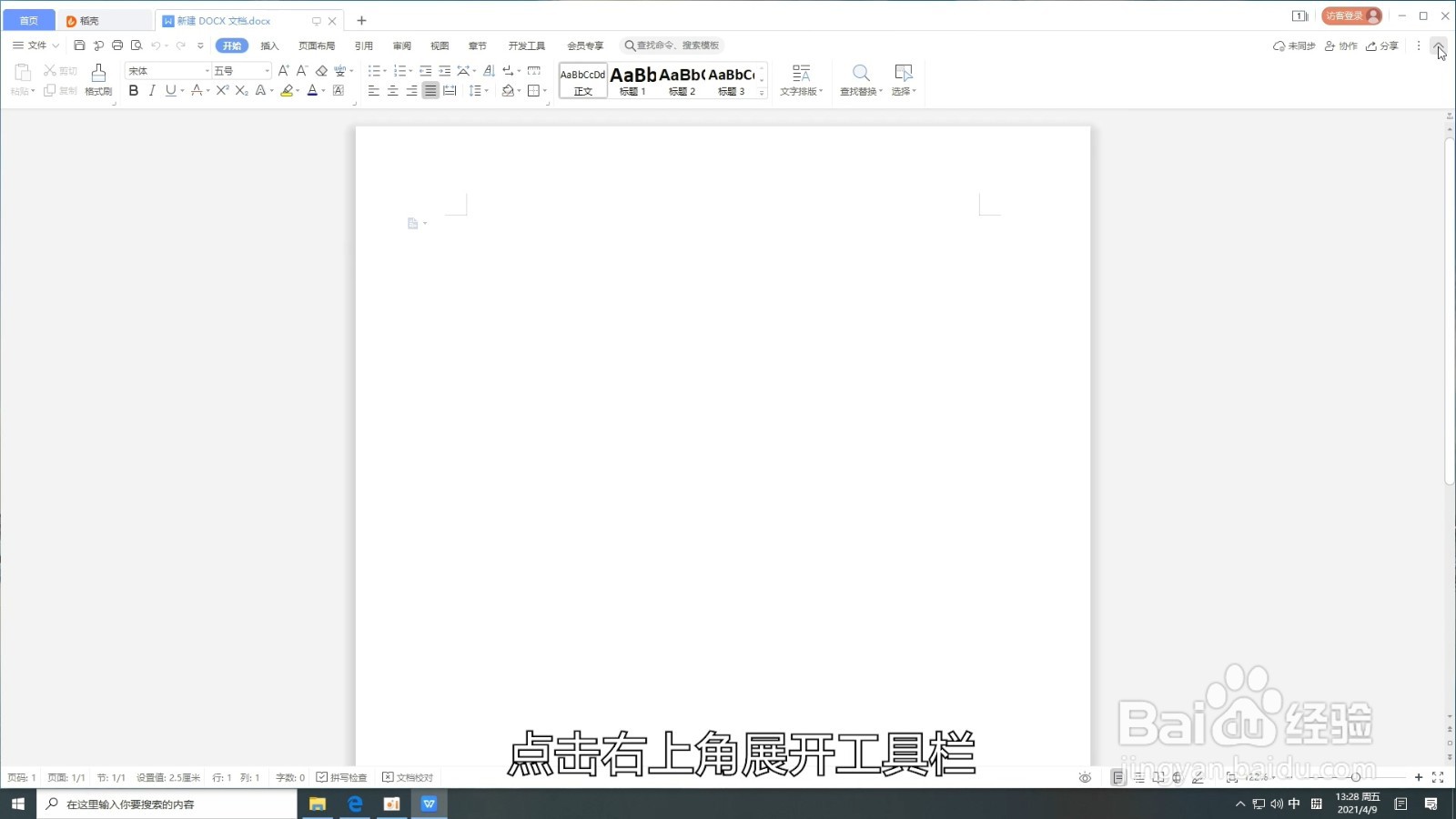This screenshot has width=1456, height=819.
Task: Expand the 文件 menu dropdown arrow
Action: point(56,45)
